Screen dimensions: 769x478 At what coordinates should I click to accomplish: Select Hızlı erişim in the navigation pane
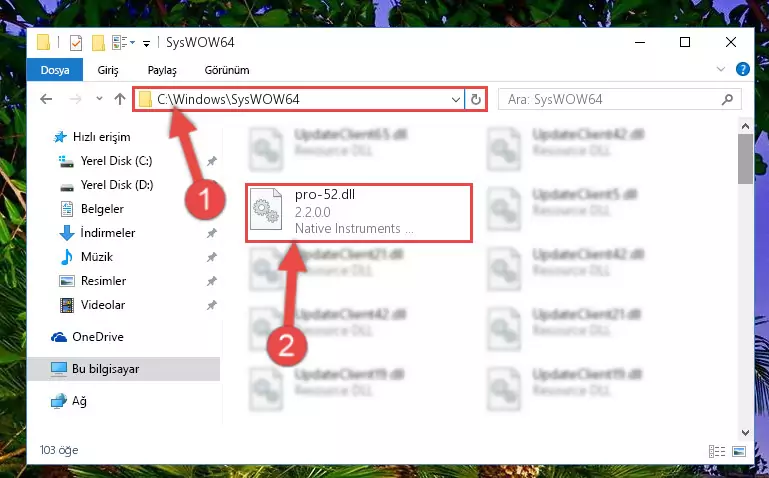pos(102,137)
